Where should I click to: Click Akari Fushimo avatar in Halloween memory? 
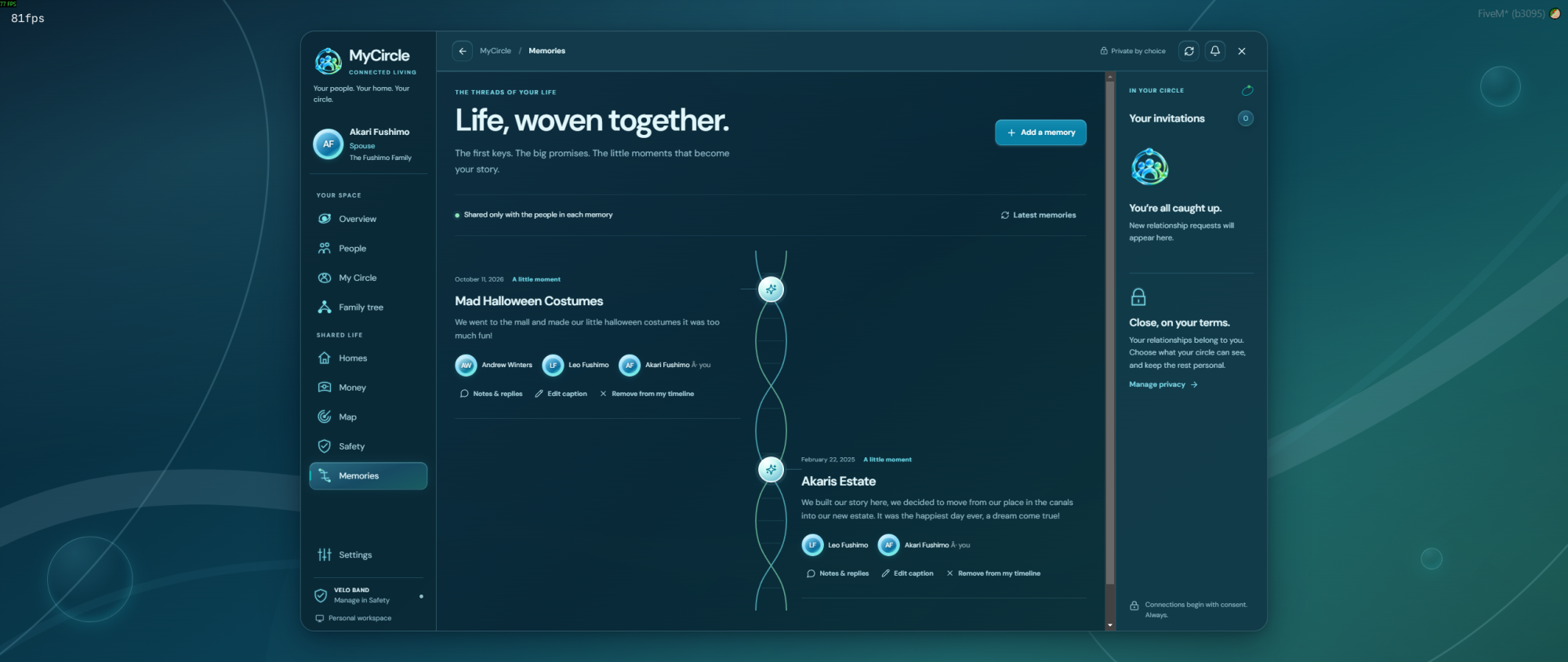click(x=630, y=365)
